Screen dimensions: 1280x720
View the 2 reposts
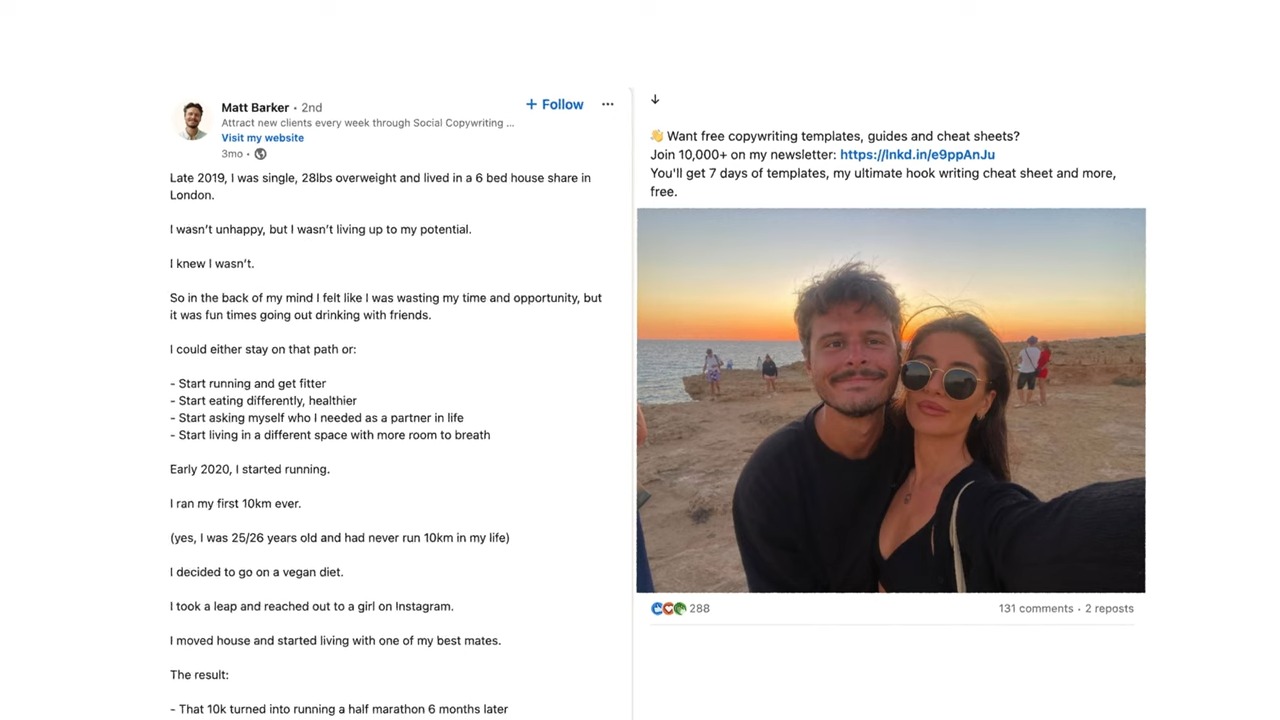[x=1109, y=608]
